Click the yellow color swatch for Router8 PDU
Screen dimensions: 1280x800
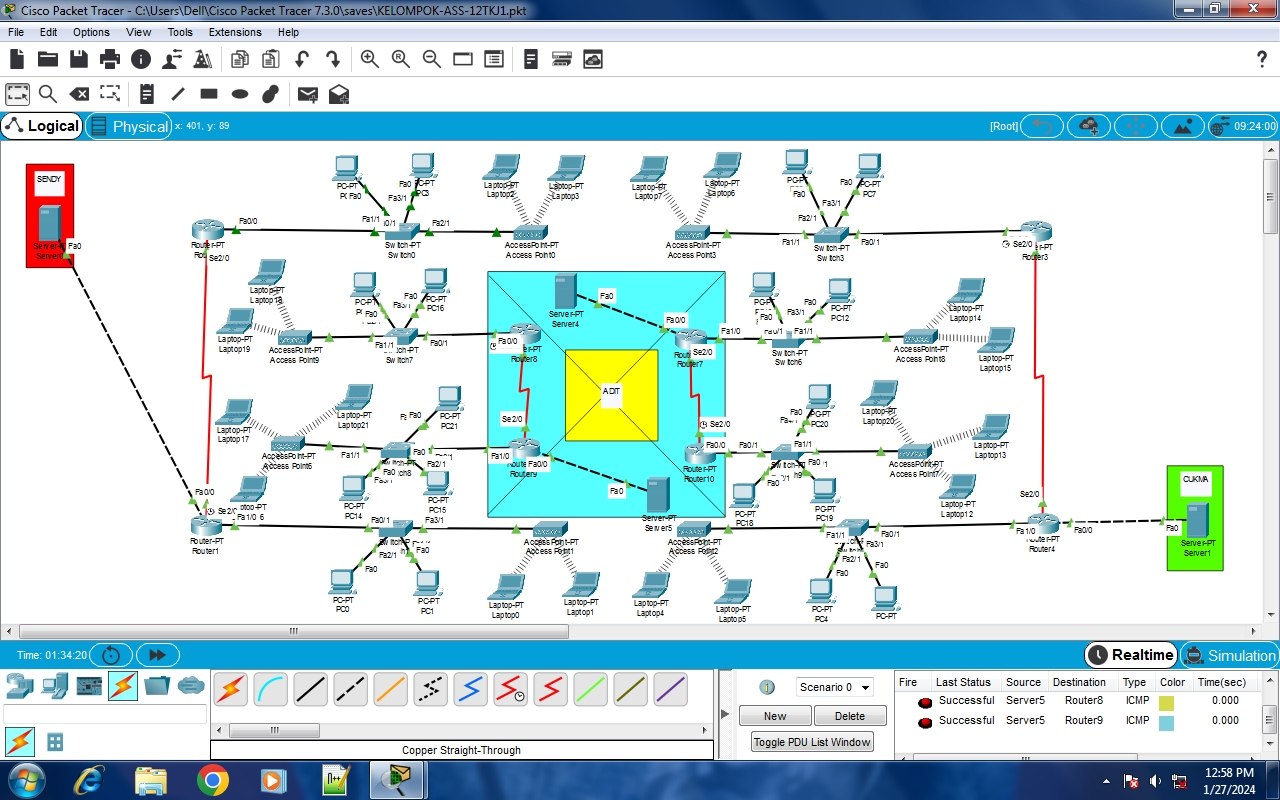point(1167,703)
